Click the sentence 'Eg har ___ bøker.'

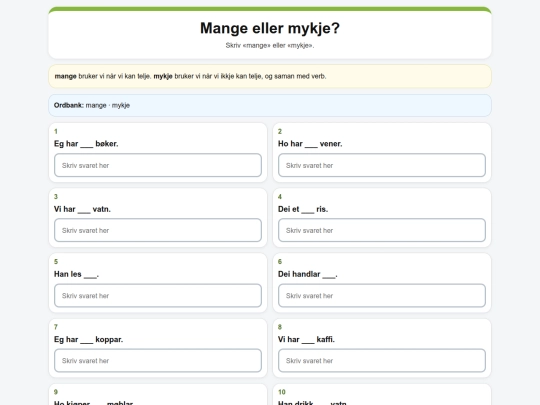pos(86,144)
